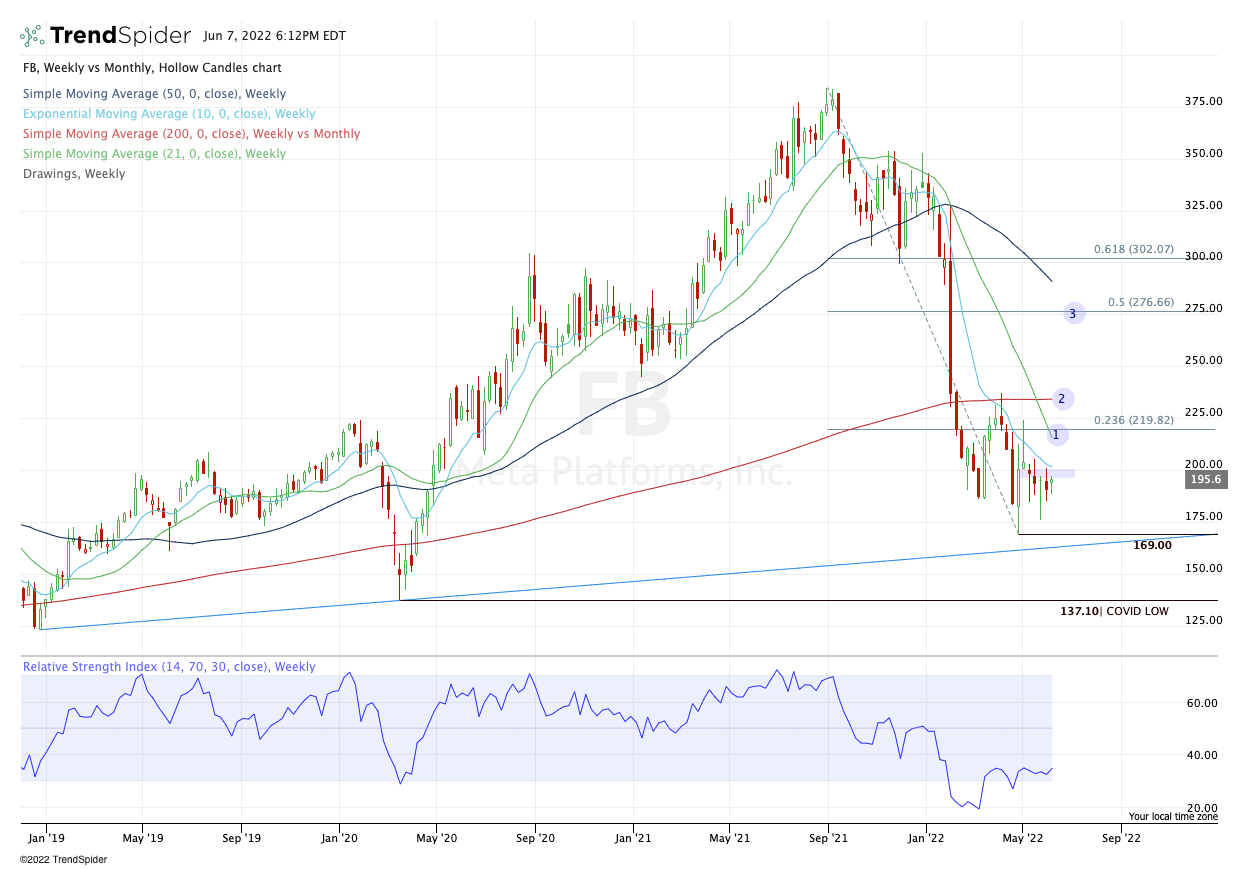Screen dimensions: 1248x869
Task: Select the Simple Moving Average 21 legend
Action: (154, 154)
